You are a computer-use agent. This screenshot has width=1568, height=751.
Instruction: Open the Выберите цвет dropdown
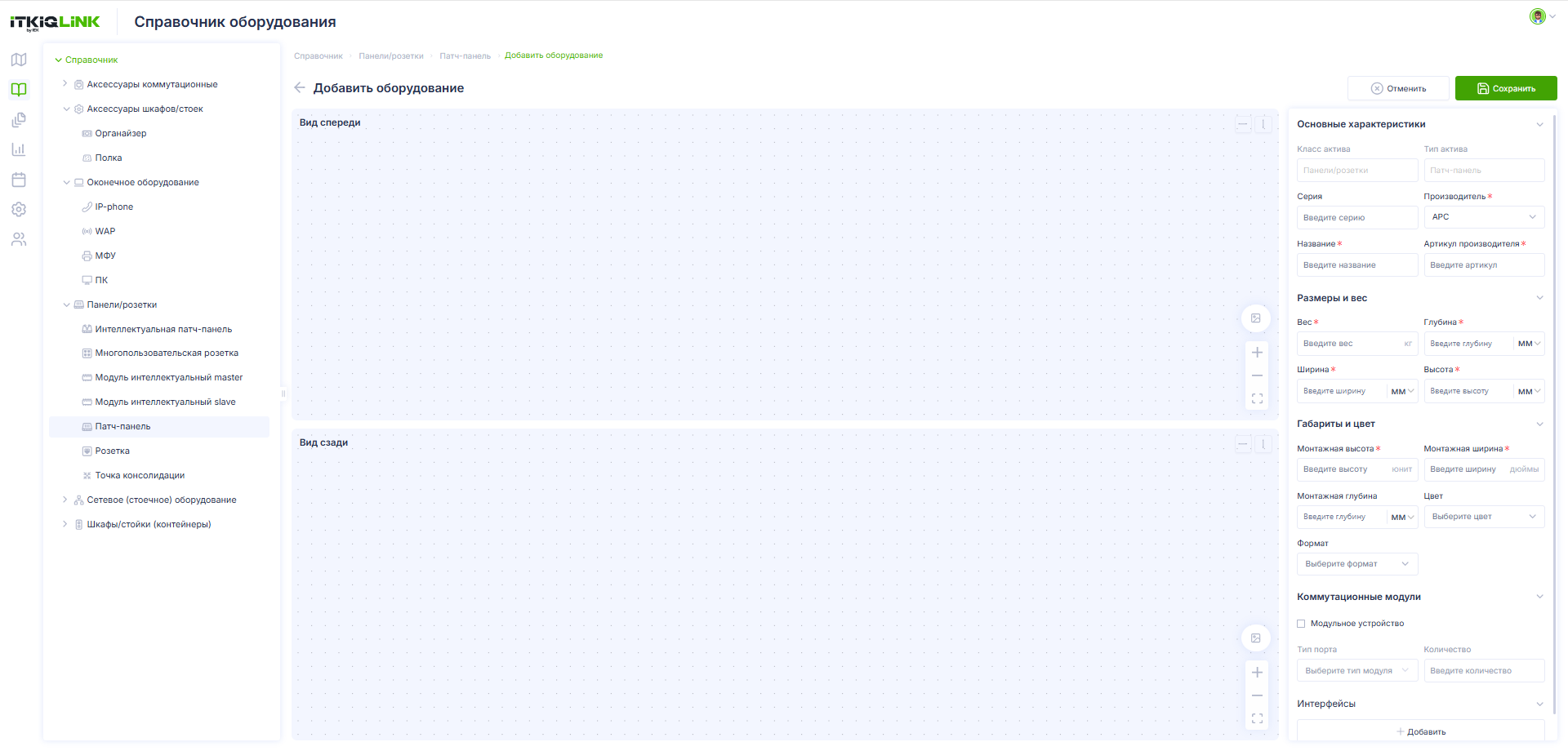click(1484, 517)
